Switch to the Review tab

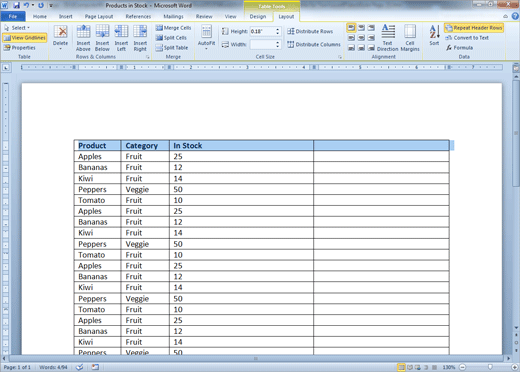[204, 16]
